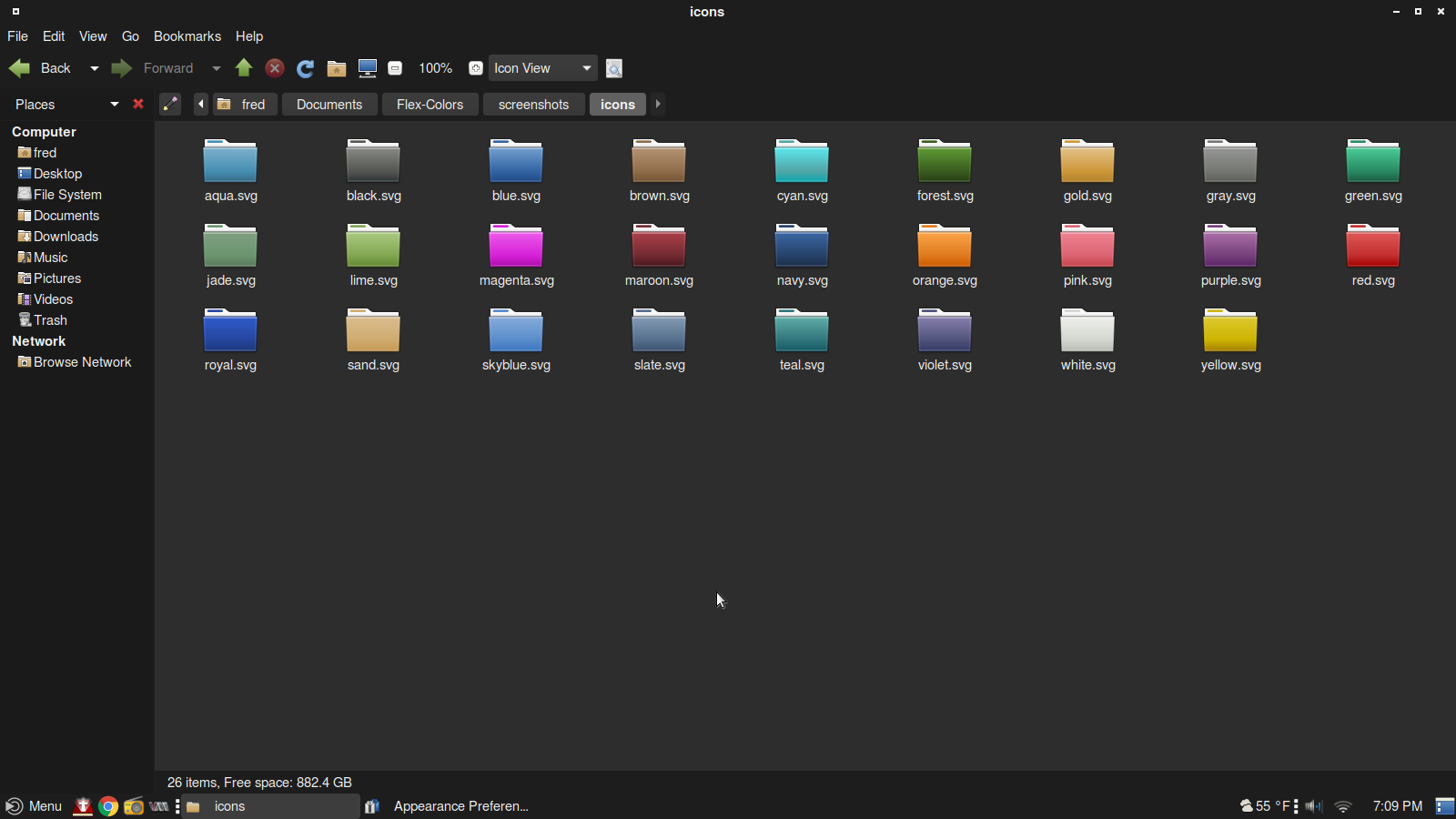Open the Icon View mode dropdown
This screenshot has height=819, width=1456.
pos(543,68)
